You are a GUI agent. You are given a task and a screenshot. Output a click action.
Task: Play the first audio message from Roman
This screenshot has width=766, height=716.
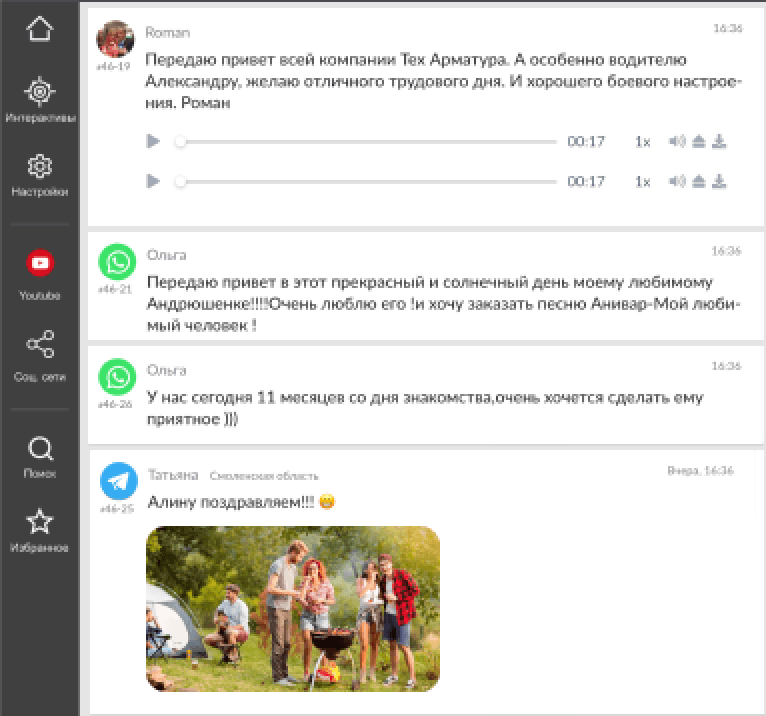(153, 142)
